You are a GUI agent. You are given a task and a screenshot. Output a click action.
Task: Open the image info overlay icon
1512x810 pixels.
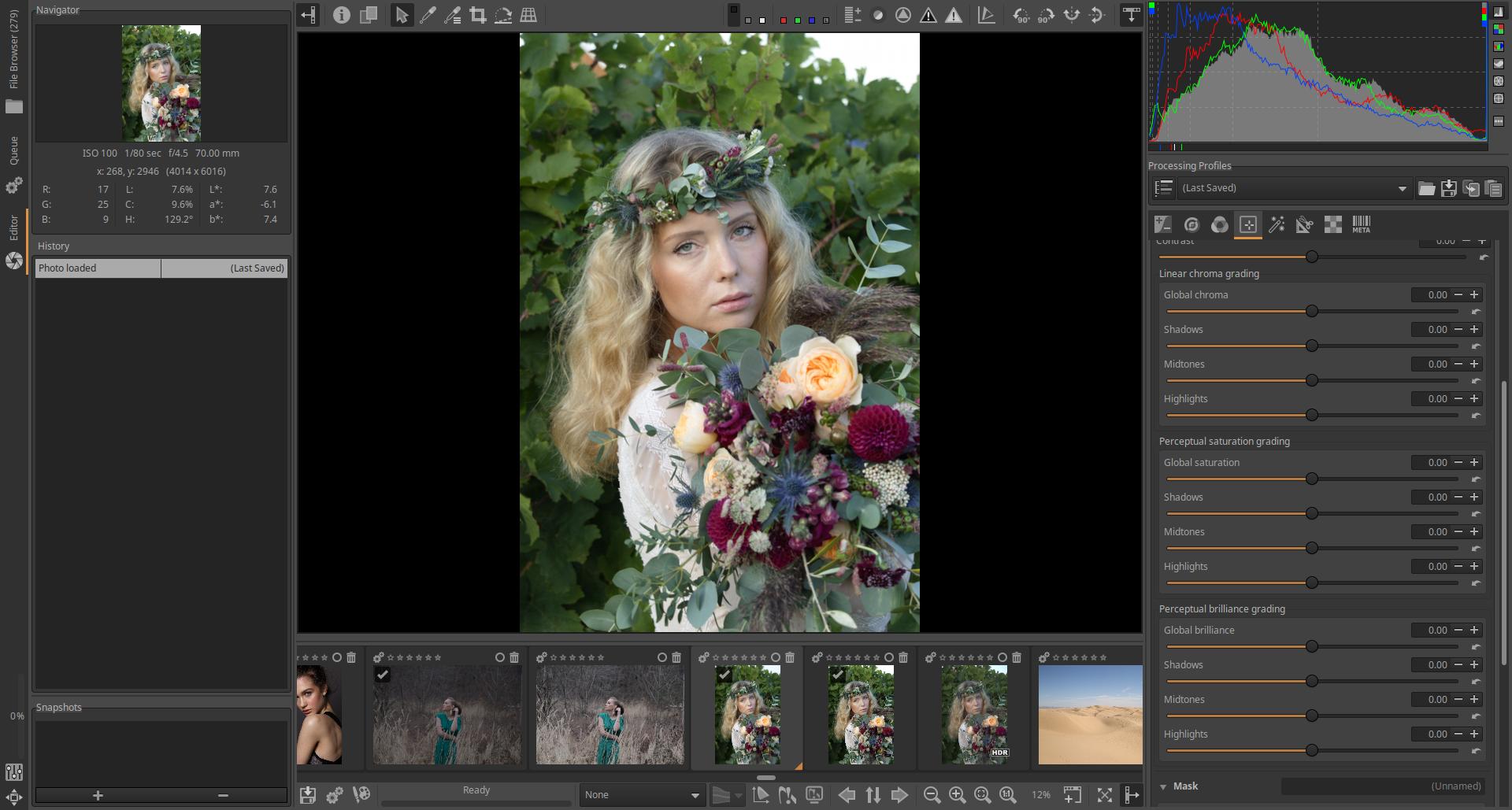click(x=341, y=15)
